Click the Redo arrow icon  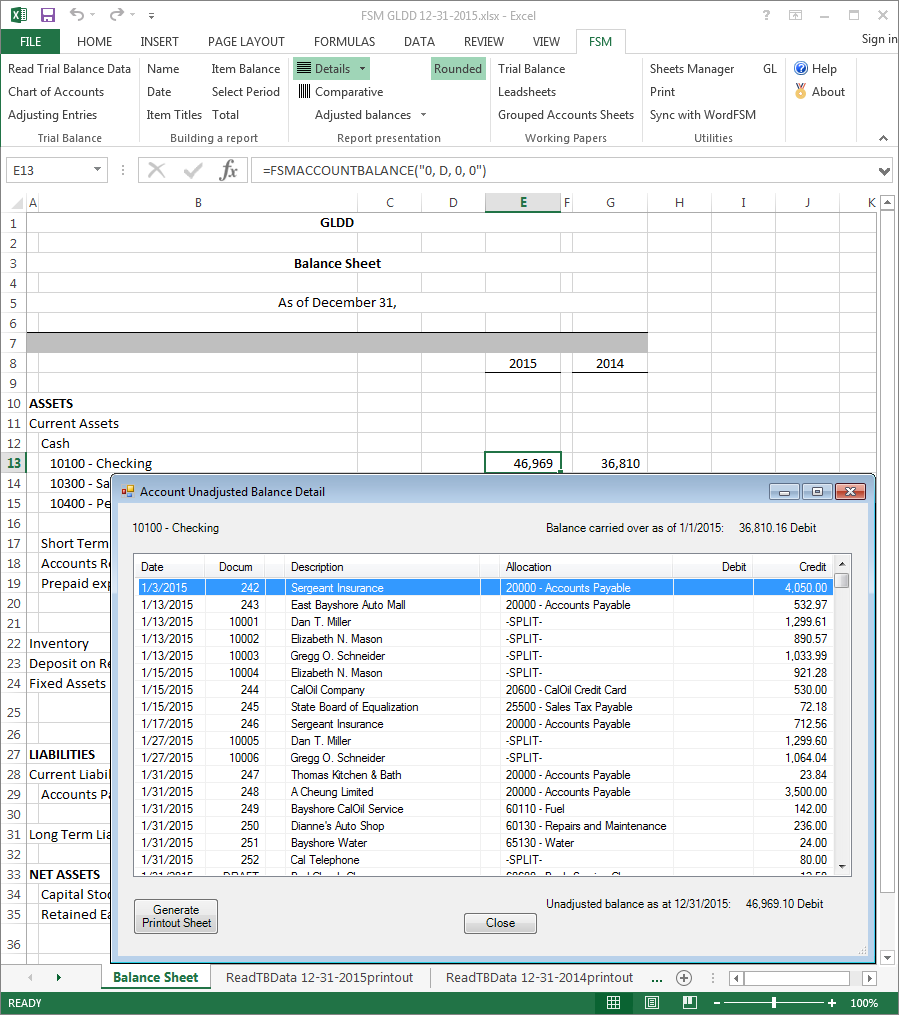[x=117, y=14]
